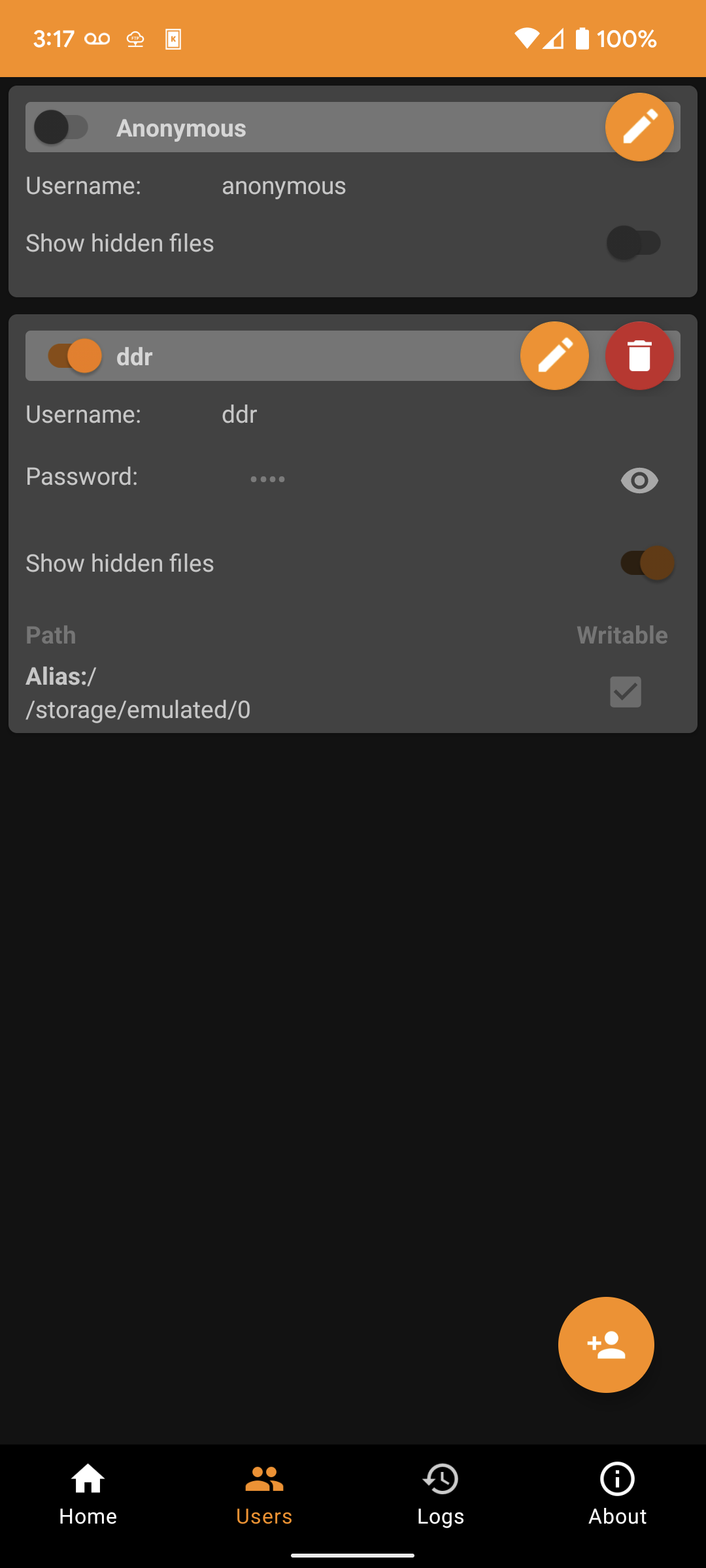Viewport: 706px width, 1568px height.
Task: Disable the ddr user switch
Action: [75, 356]
